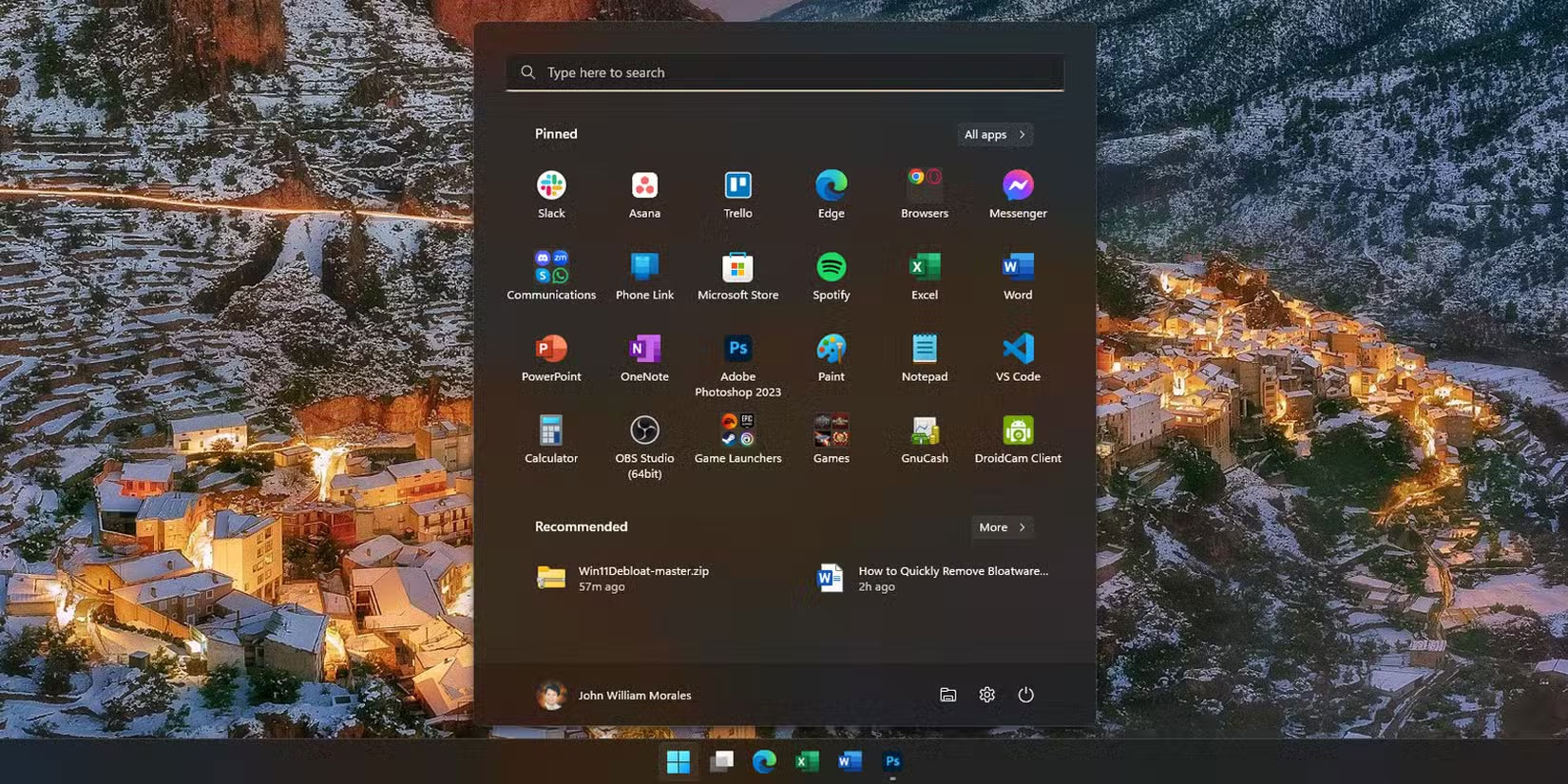
Task: Show More recommended items
Action: pos(1002,527)
